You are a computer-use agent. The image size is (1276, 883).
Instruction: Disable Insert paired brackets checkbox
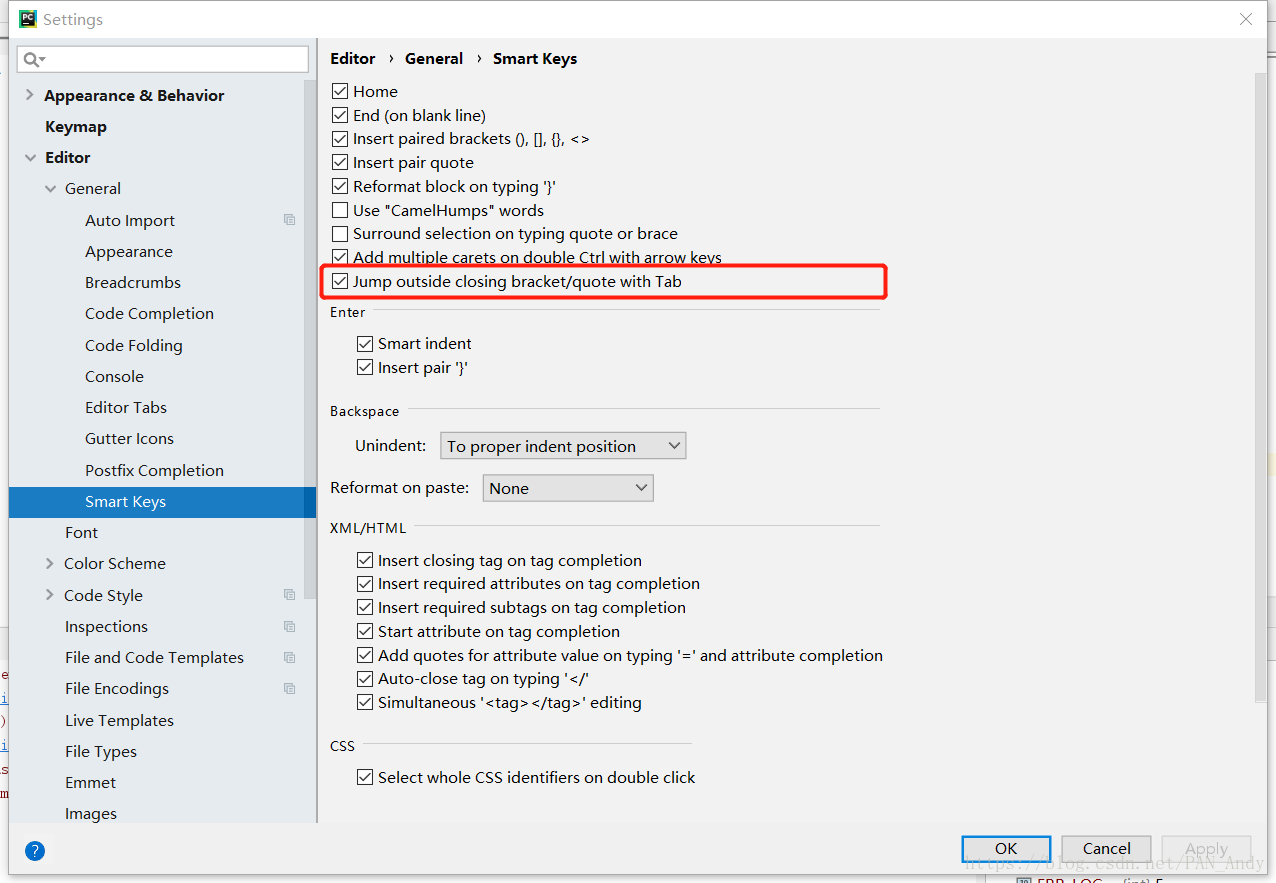click(340, 139)
